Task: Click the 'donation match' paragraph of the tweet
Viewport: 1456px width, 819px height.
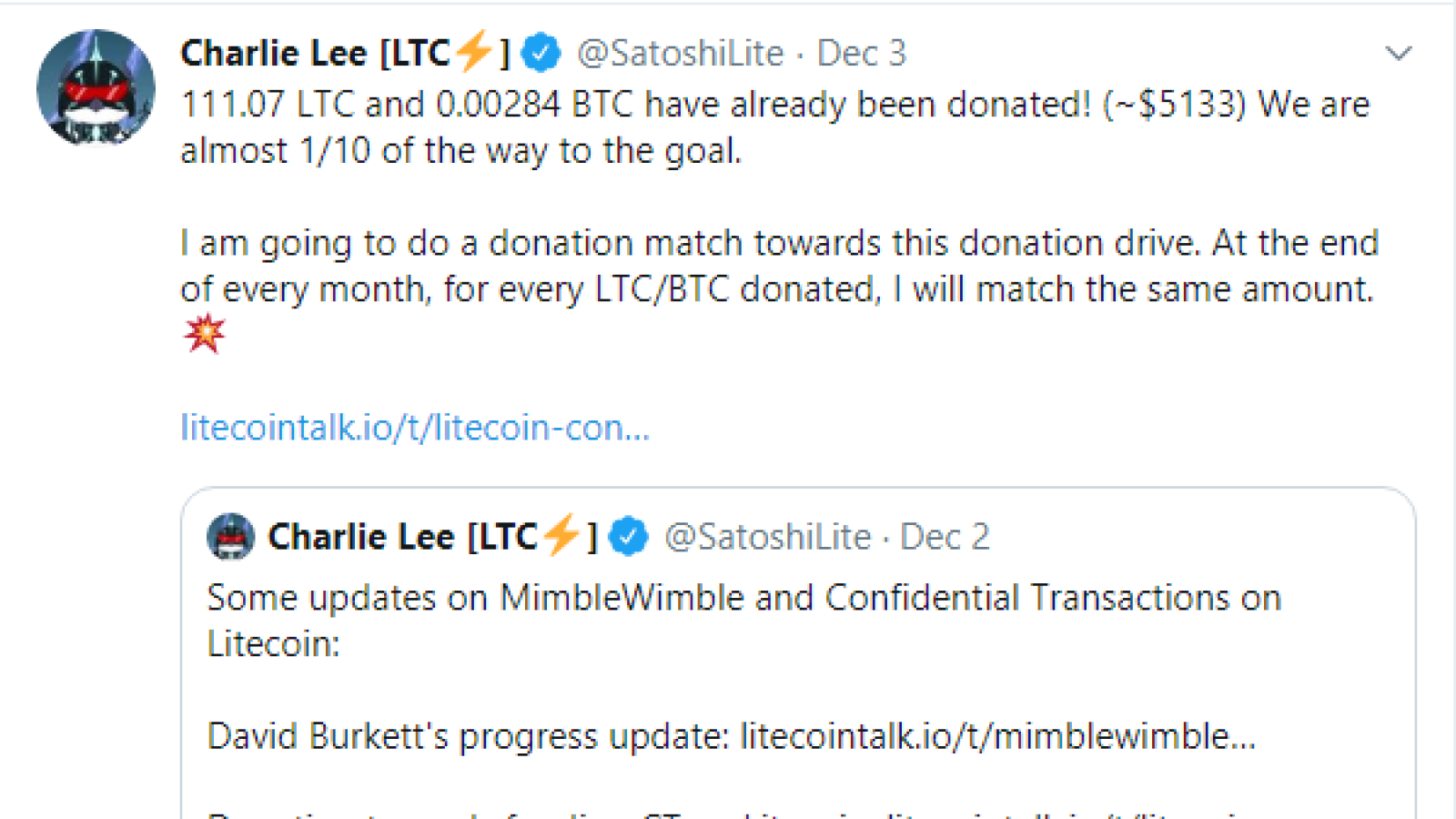Action: point(779,266)
